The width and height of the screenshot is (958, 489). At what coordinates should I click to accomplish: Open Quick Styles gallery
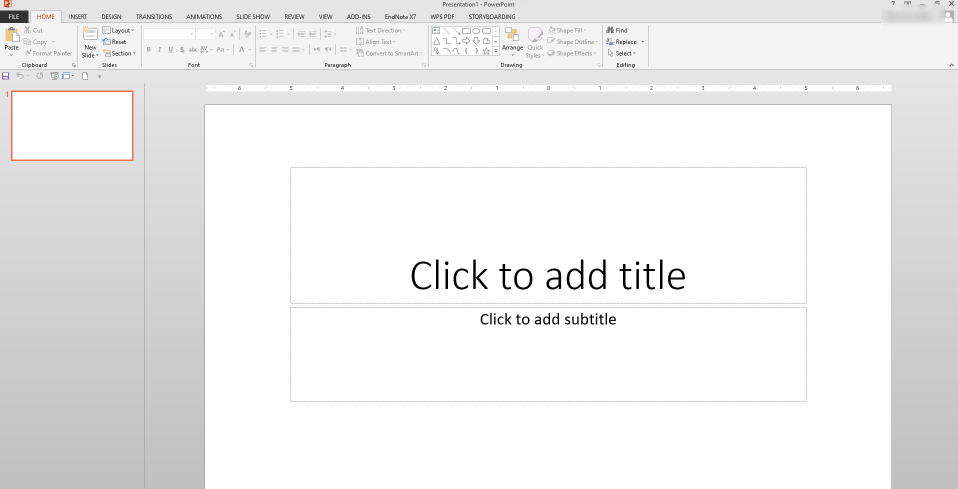535,42
